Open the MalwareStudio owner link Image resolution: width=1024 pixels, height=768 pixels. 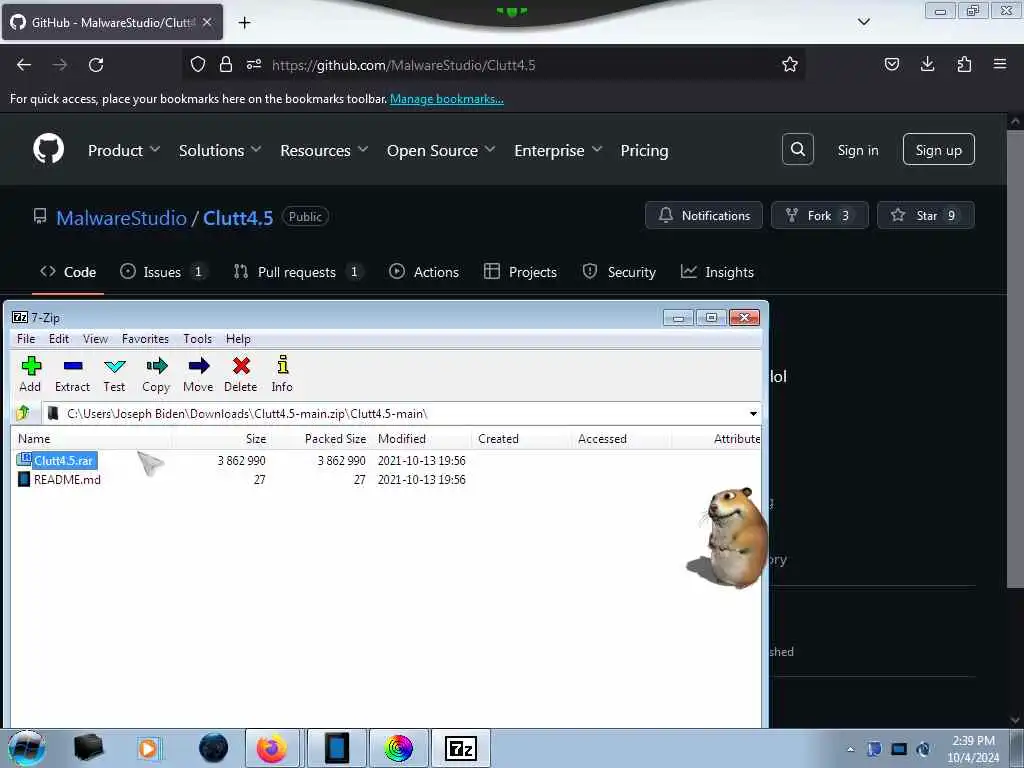coord(121,217)
